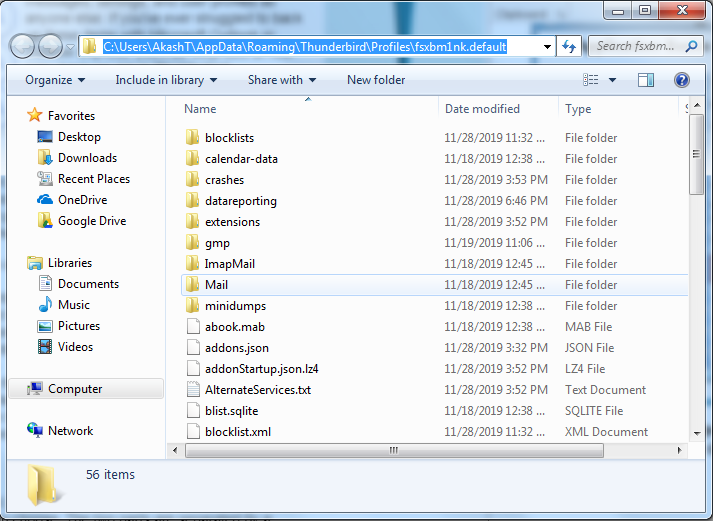Select the addons.json file icon
713x521 pixels.
pyautogui.click(x=193, y=347)
